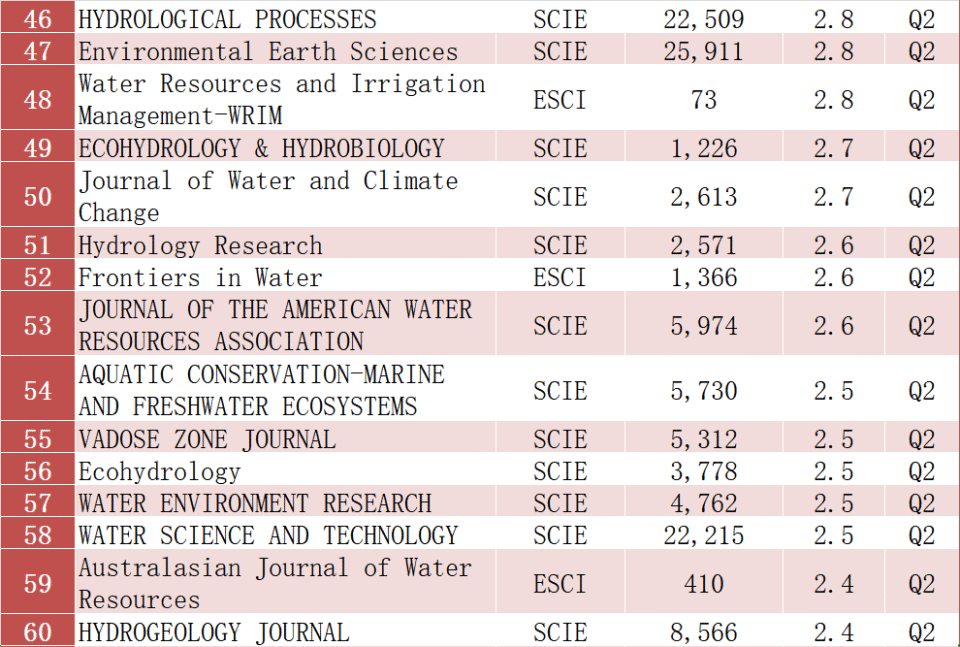Viewport: 960px width, 647px height.
Task: Select Australasian Journal of Water Resources
Action: click(x=274, y=583)
